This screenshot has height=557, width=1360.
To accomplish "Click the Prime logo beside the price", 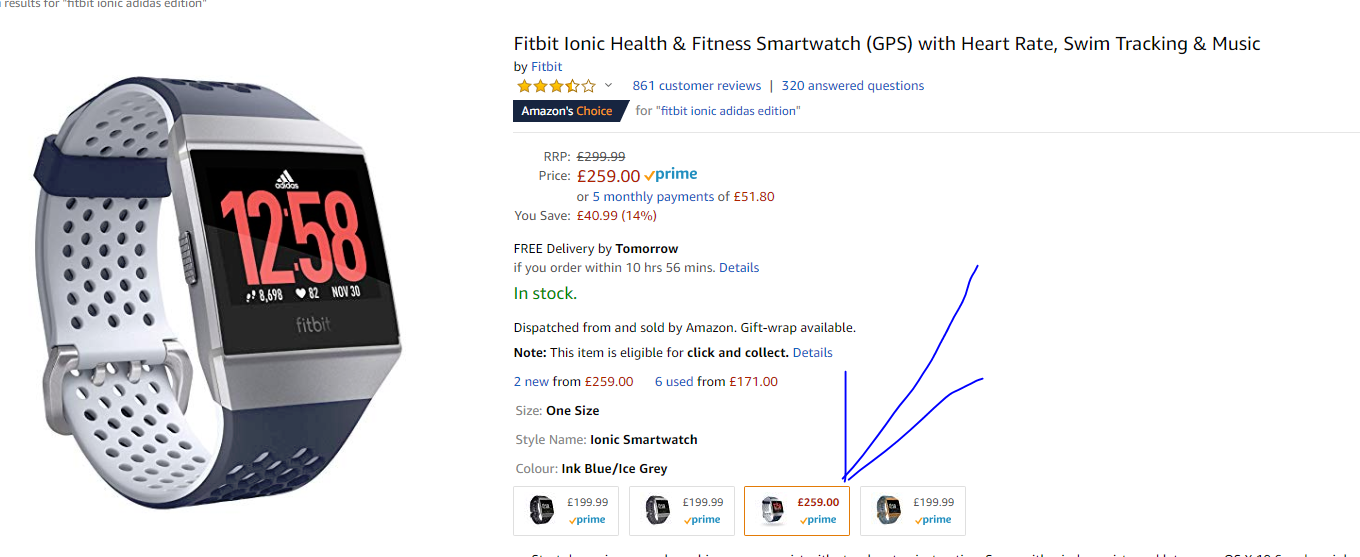I will [x=672, y=175].
